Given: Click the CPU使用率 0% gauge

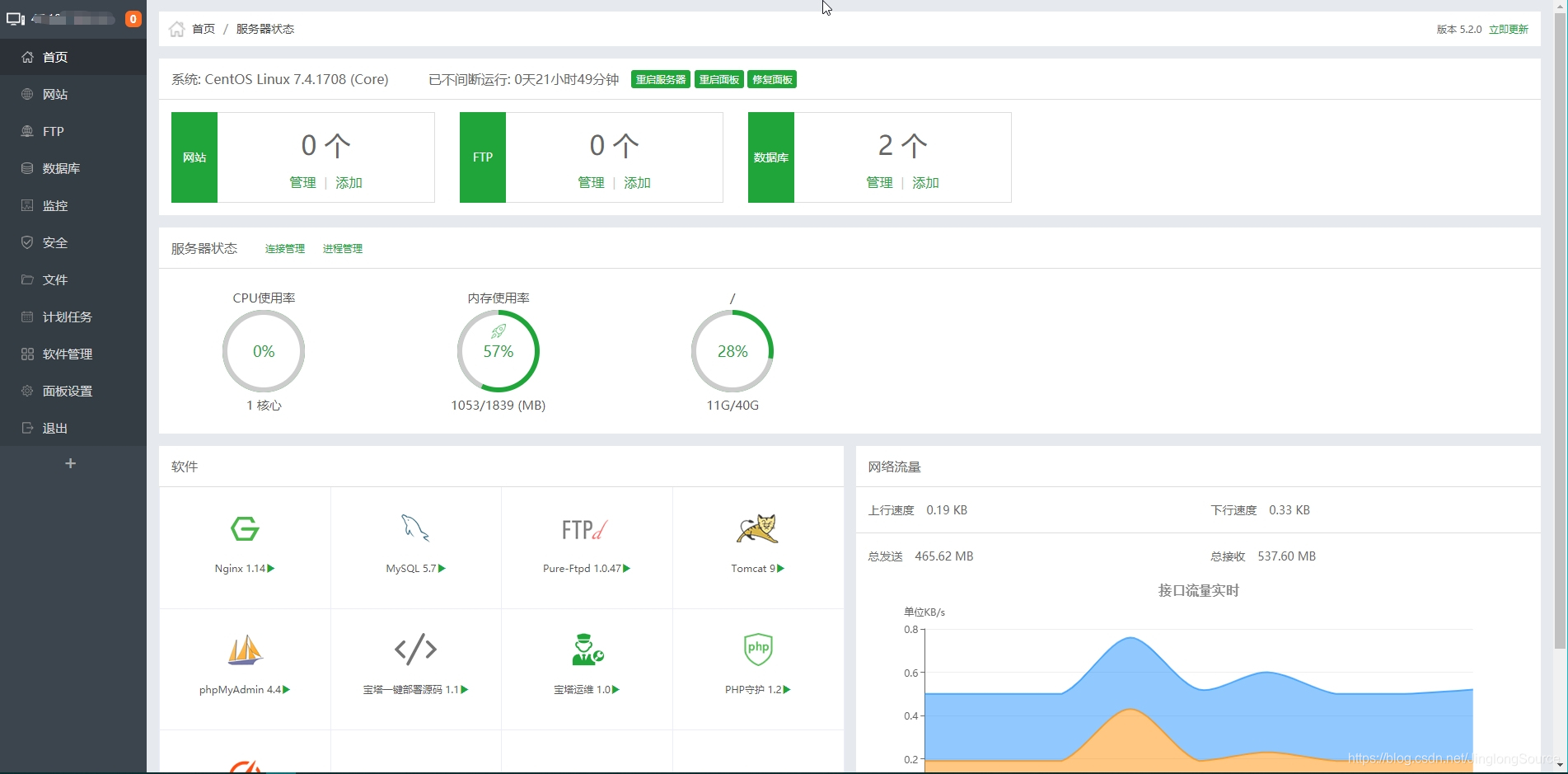Looking at the screenshot, I should click(x=264, y=351).
